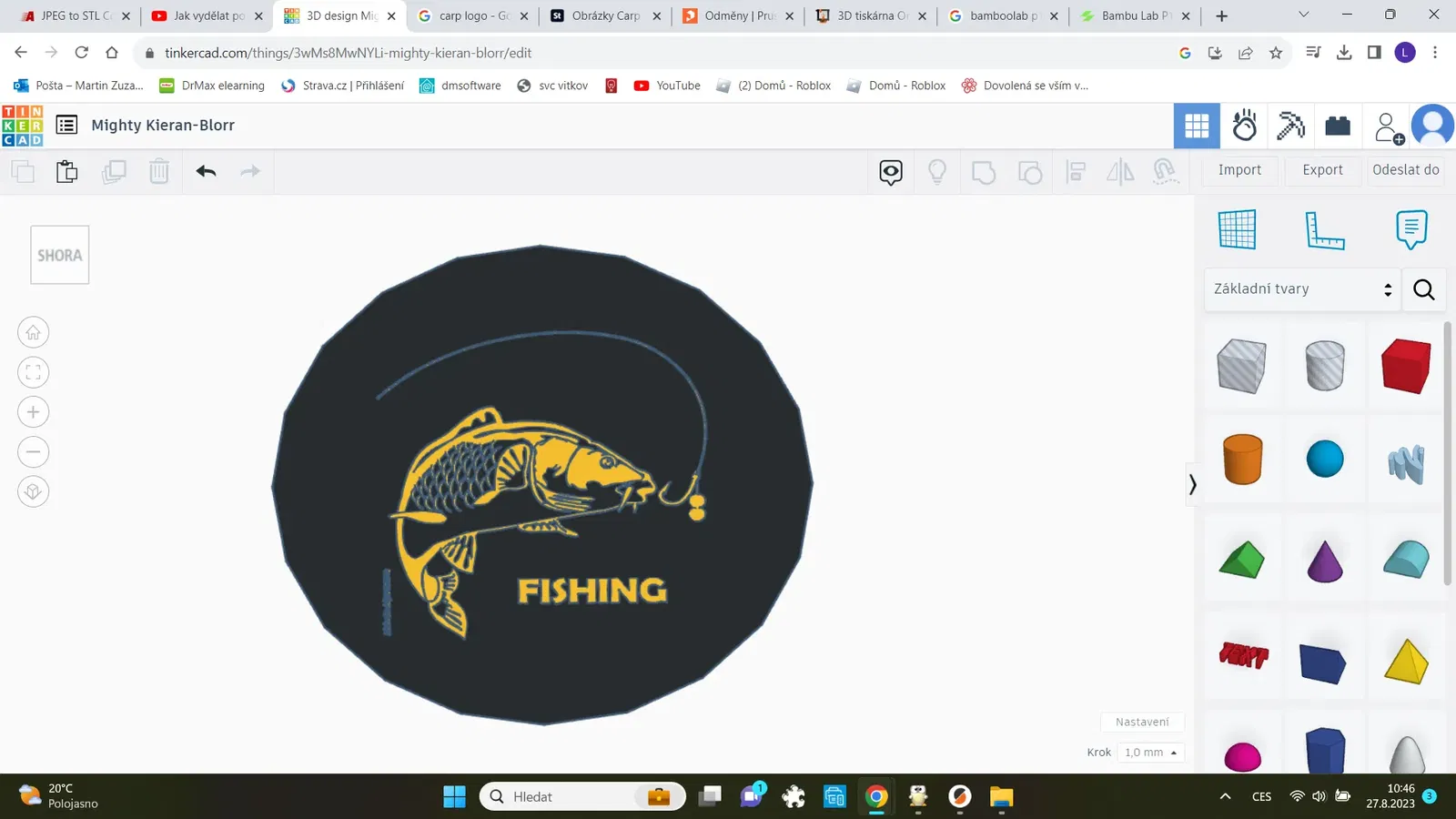Screen dimensions: 1456x819
Task: Click the camera view comment icon
Action: click(x=891, y=172)
